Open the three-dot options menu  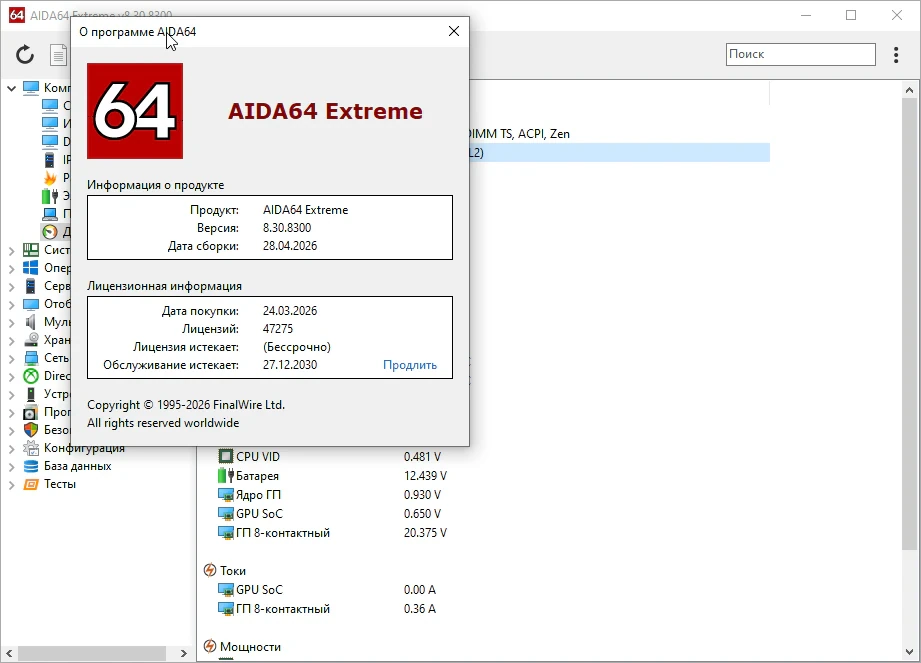point(896,55)
